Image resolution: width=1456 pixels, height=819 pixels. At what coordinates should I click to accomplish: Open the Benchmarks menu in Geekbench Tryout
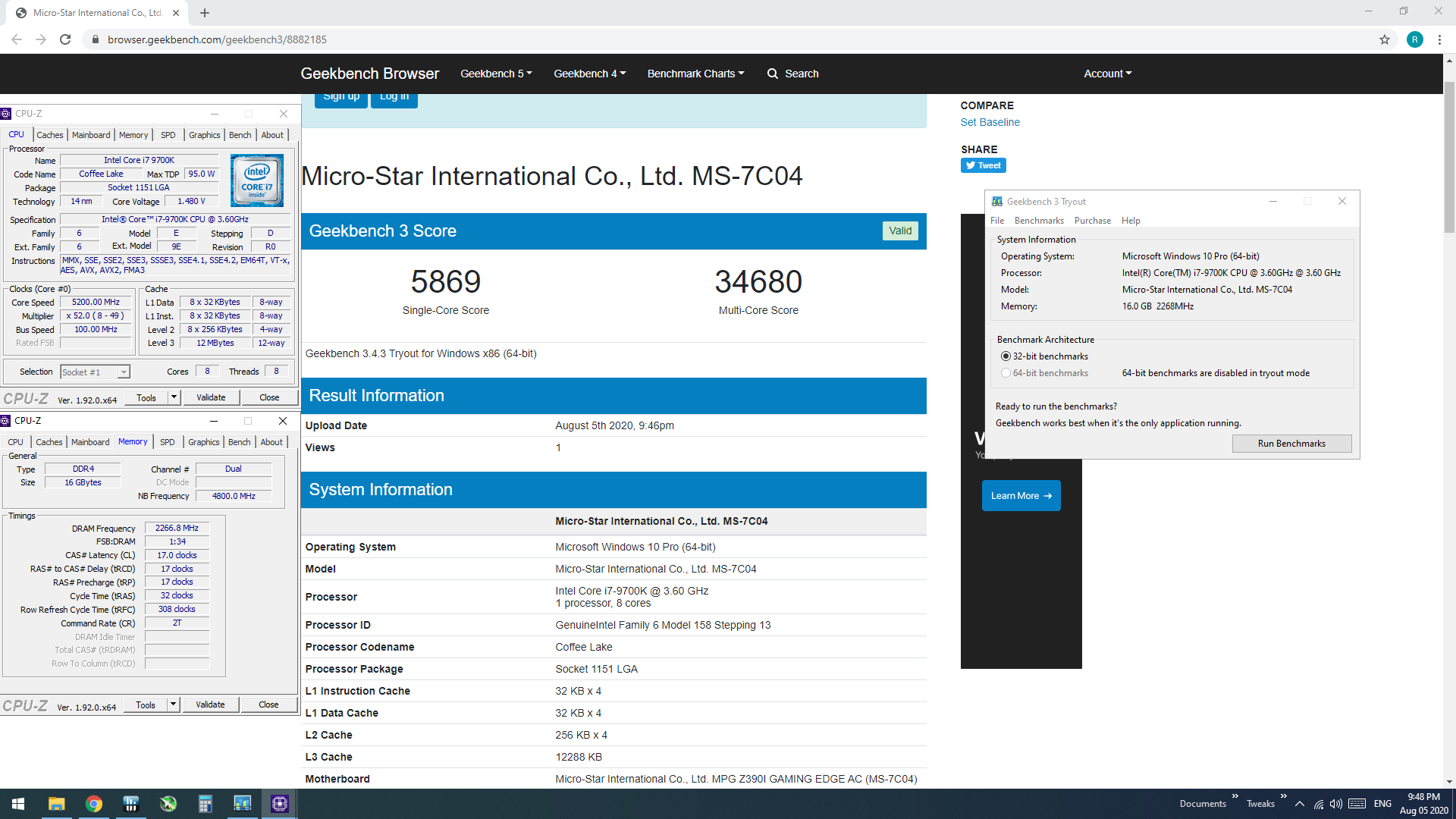point(1039,221)
